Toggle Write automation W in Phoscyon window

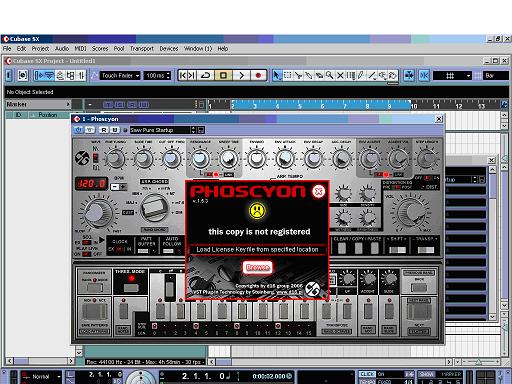pos(115,130)
